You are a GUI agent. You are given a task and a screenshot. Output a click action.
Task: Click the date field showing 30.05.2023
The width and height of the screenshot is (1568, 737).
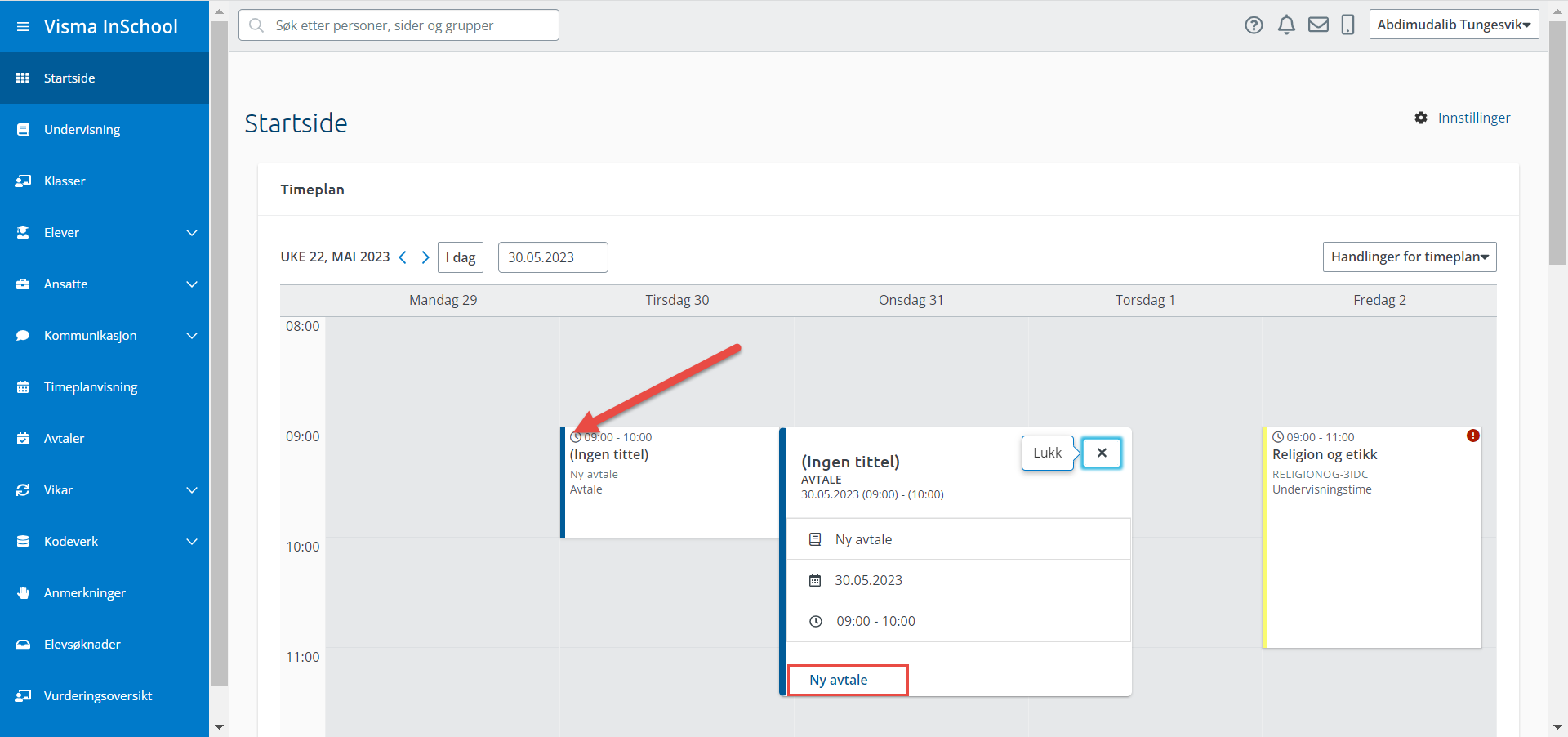[552, 257]
